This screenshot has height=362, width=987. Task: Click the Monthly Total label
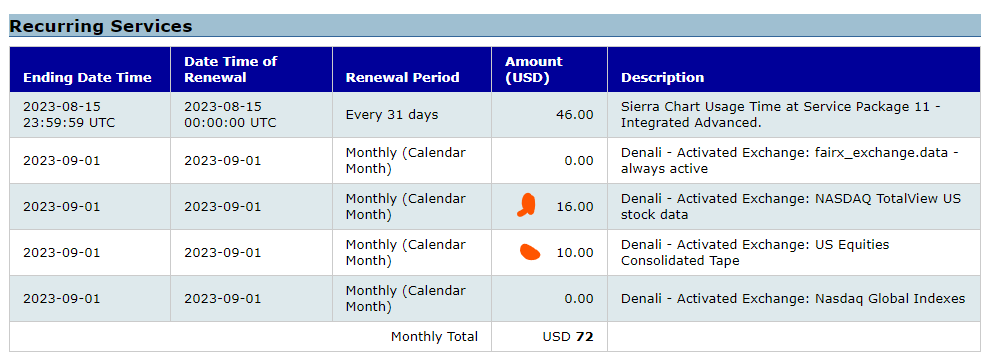tap(434, 337)
